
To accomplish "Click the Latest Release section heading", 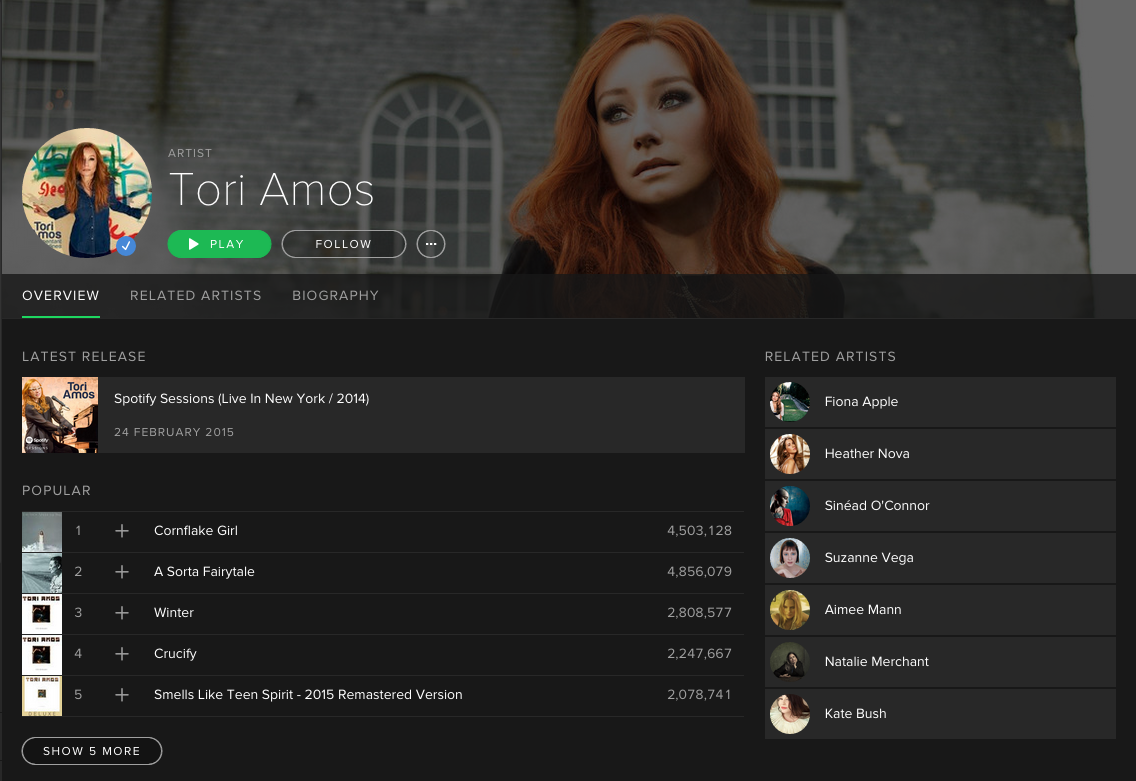I will (x=84, y=356).
